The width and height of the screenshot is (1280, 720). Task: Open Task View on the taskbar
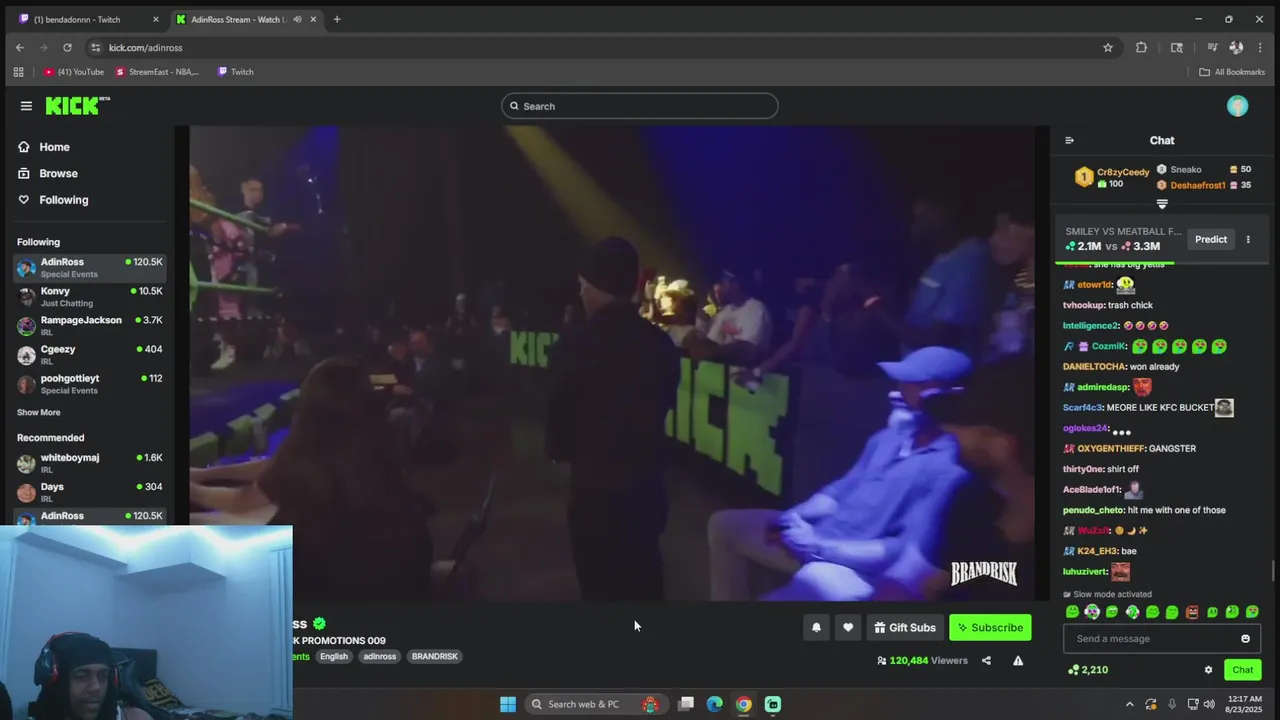click(x=686, y=704)
